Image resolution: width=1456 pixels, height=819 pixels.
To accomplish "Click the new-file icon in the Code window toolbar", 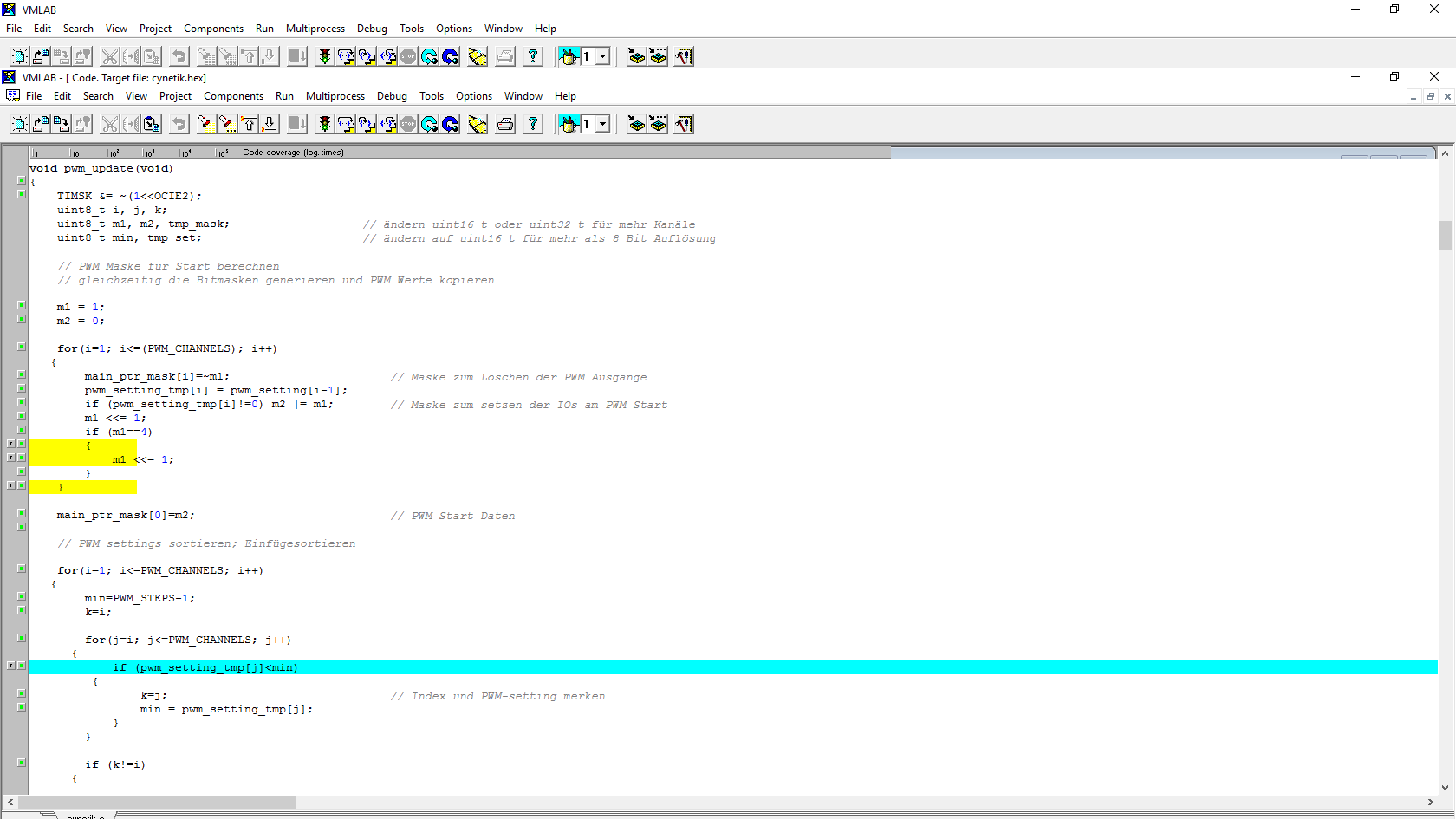I will [x=20, y=124].
